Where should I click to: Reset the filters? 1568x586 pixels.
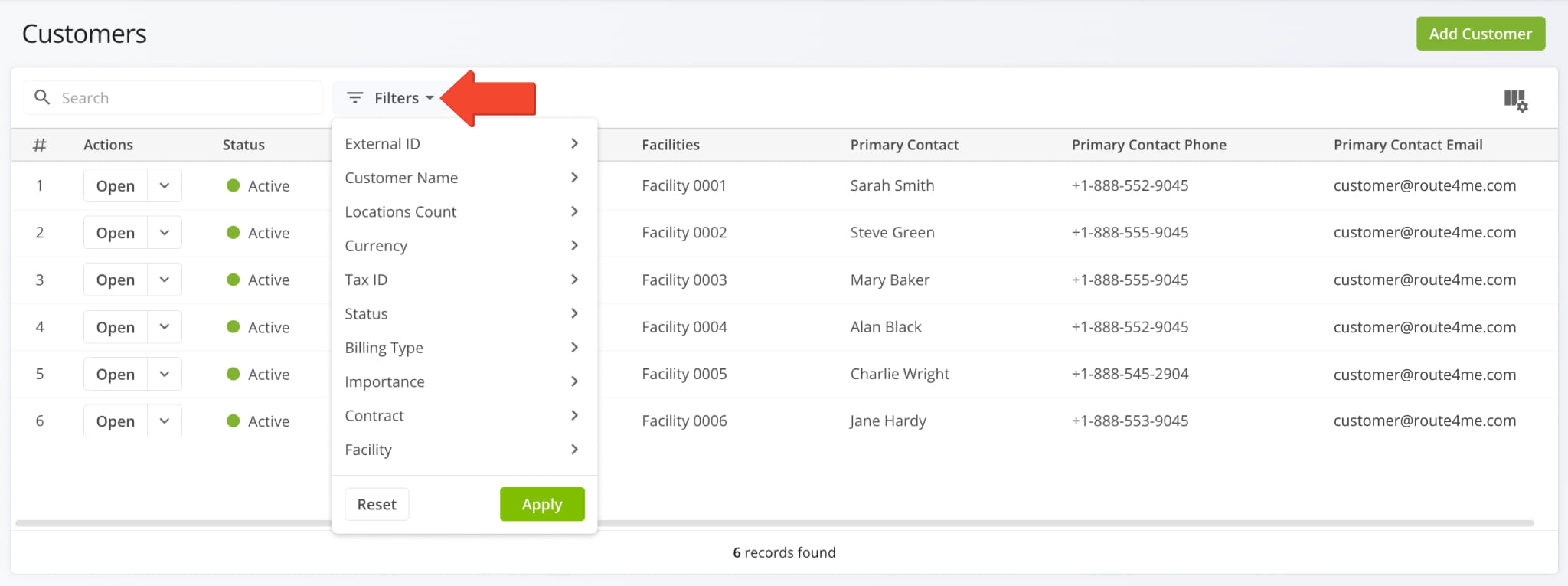pos(377,504)
